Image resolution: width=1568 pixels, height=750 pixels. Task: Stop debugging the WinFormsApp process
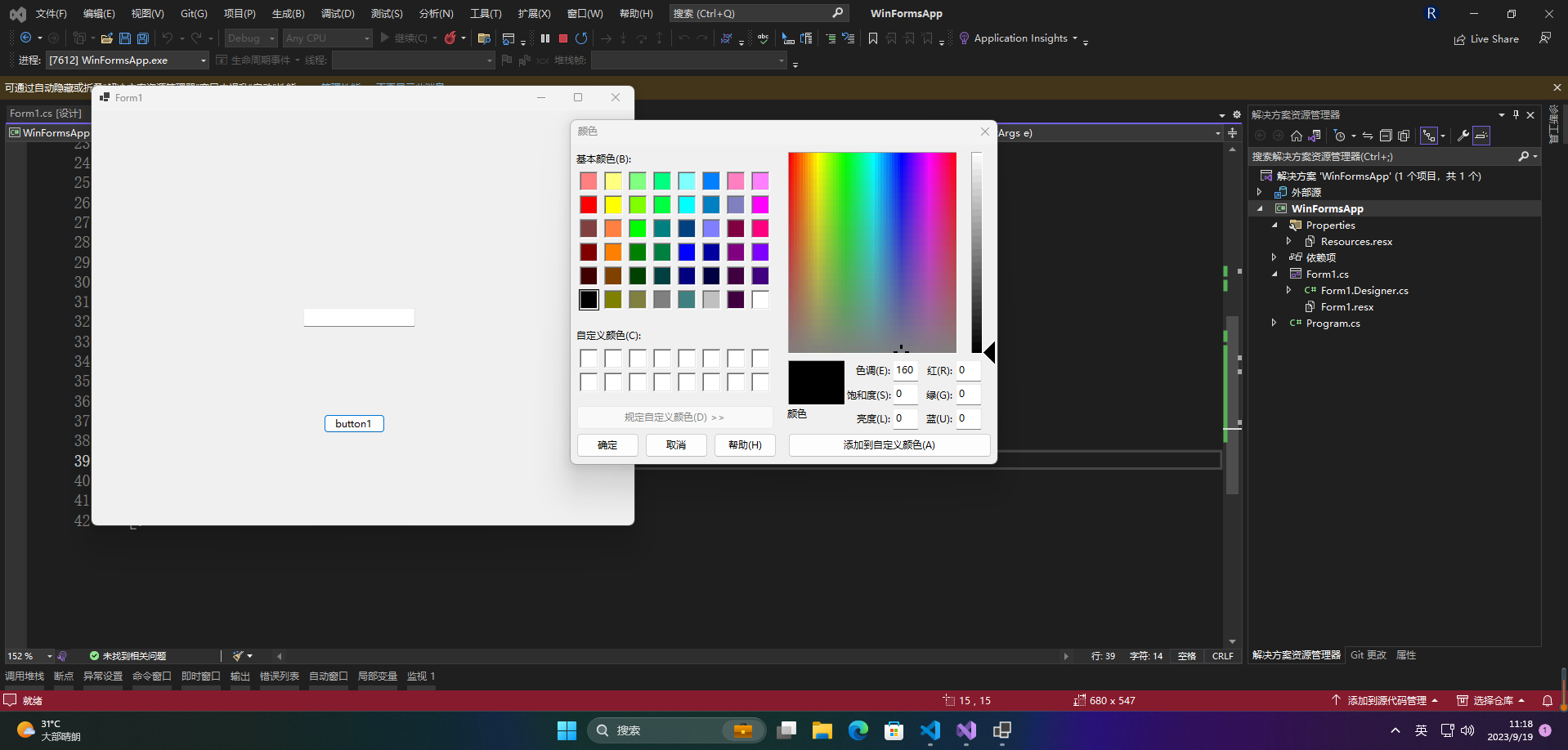(563, 38)
